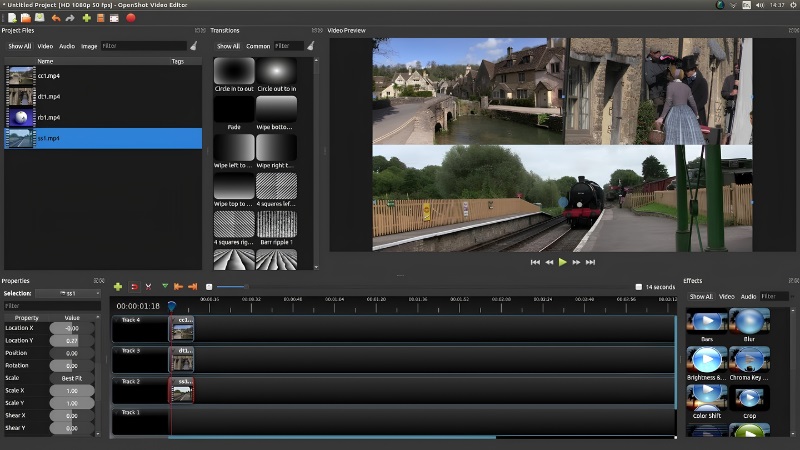
Task: Select the rb1.mp4 file row
Action: click(103, 117)
